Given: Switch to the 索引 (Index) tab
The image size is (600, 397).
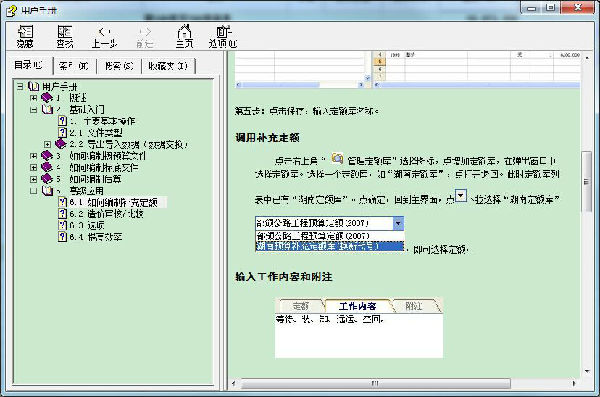Looking at the screenshot, I should (x=74, y=66).
